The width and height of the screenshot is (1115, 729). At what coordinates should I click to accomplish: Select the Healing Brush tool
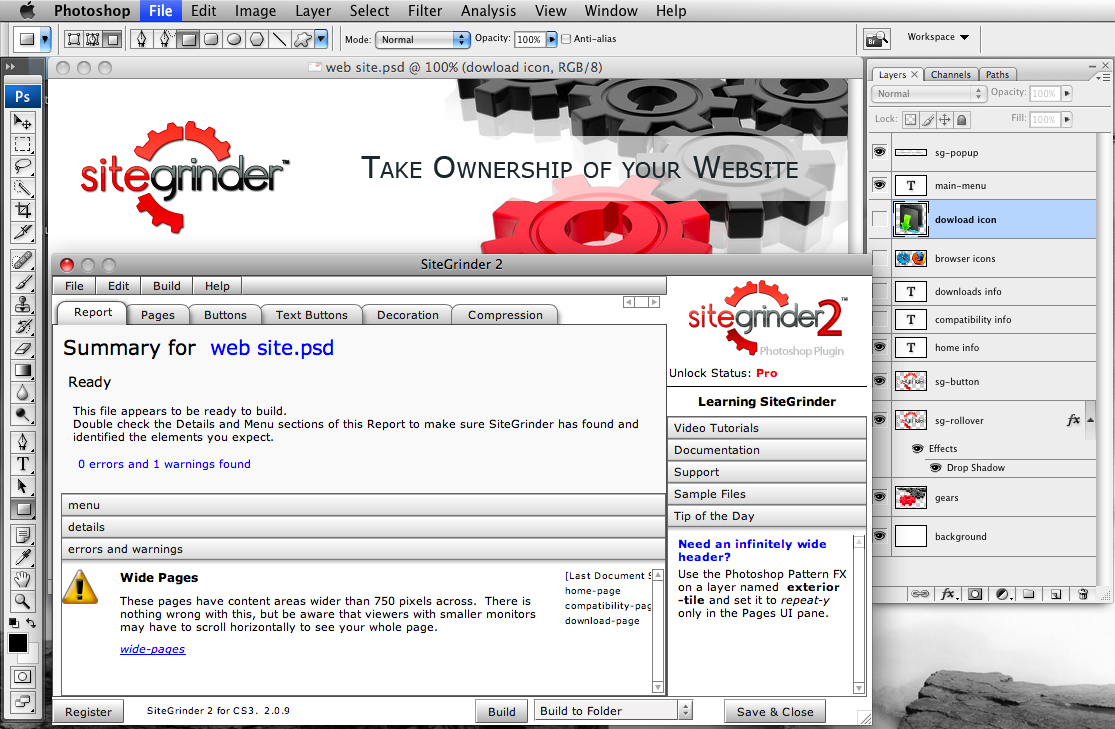click(x=23, y=260)
